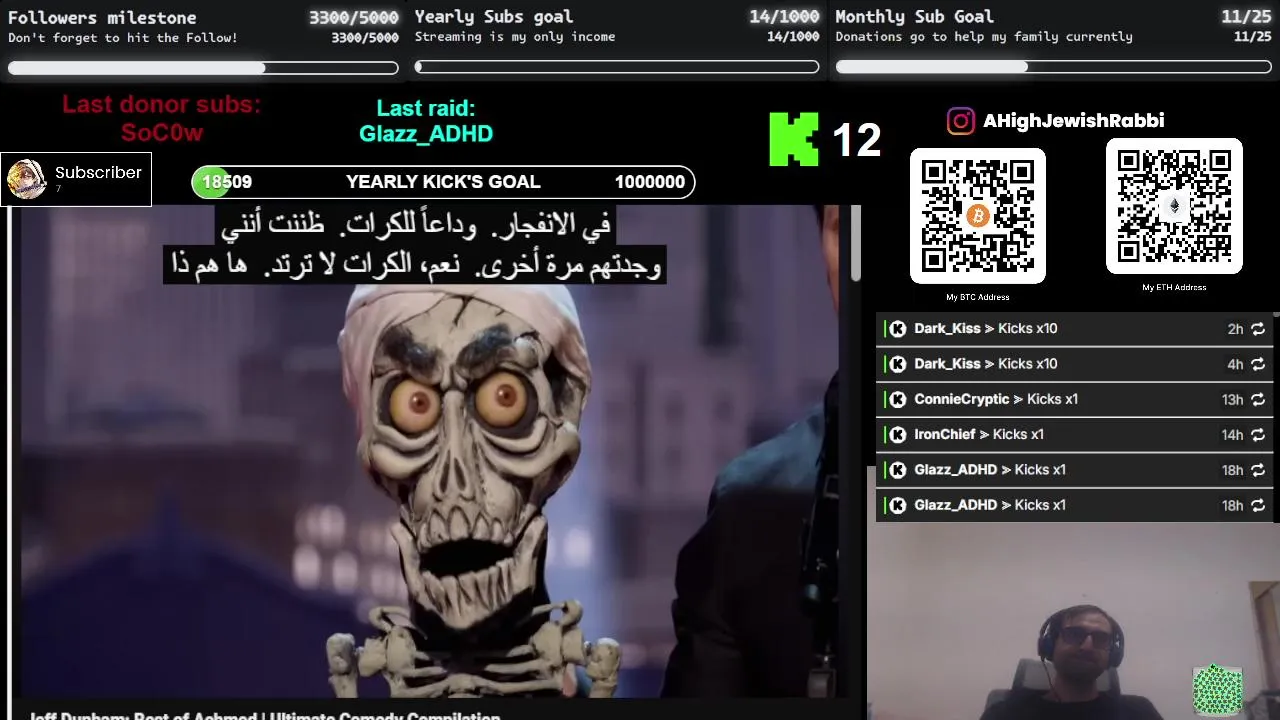Click 'Don't forget to hit the Follow!' text
The height and width of the screenshot is (720, 1280).
(x=123, y=38)
